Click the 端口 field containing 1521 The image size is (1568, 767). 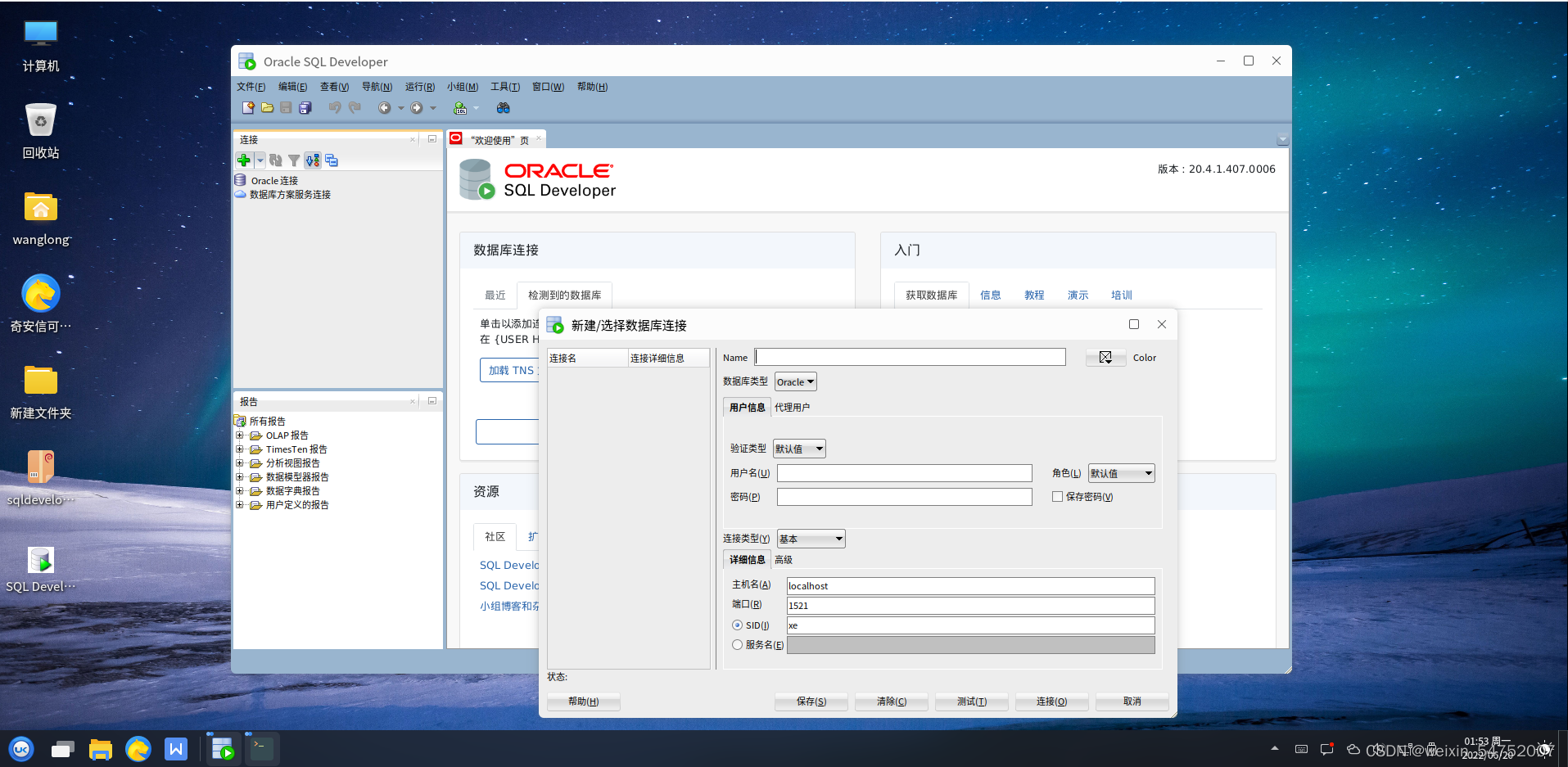[971, 606]
